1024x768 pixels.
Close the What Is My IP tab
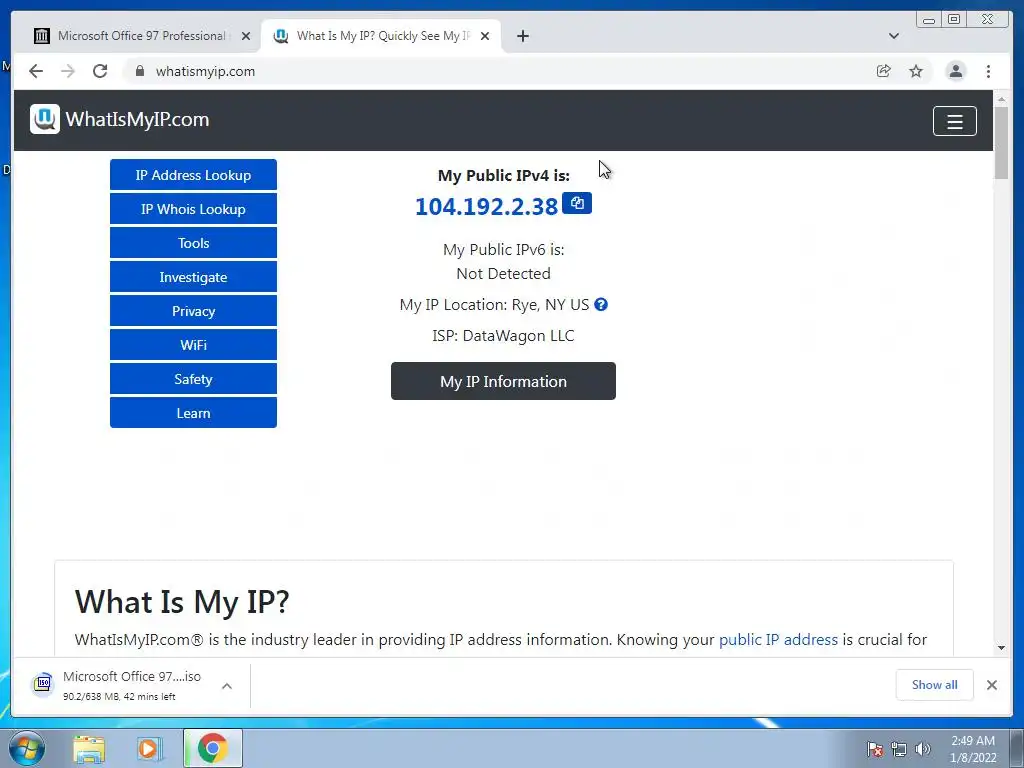485,36
